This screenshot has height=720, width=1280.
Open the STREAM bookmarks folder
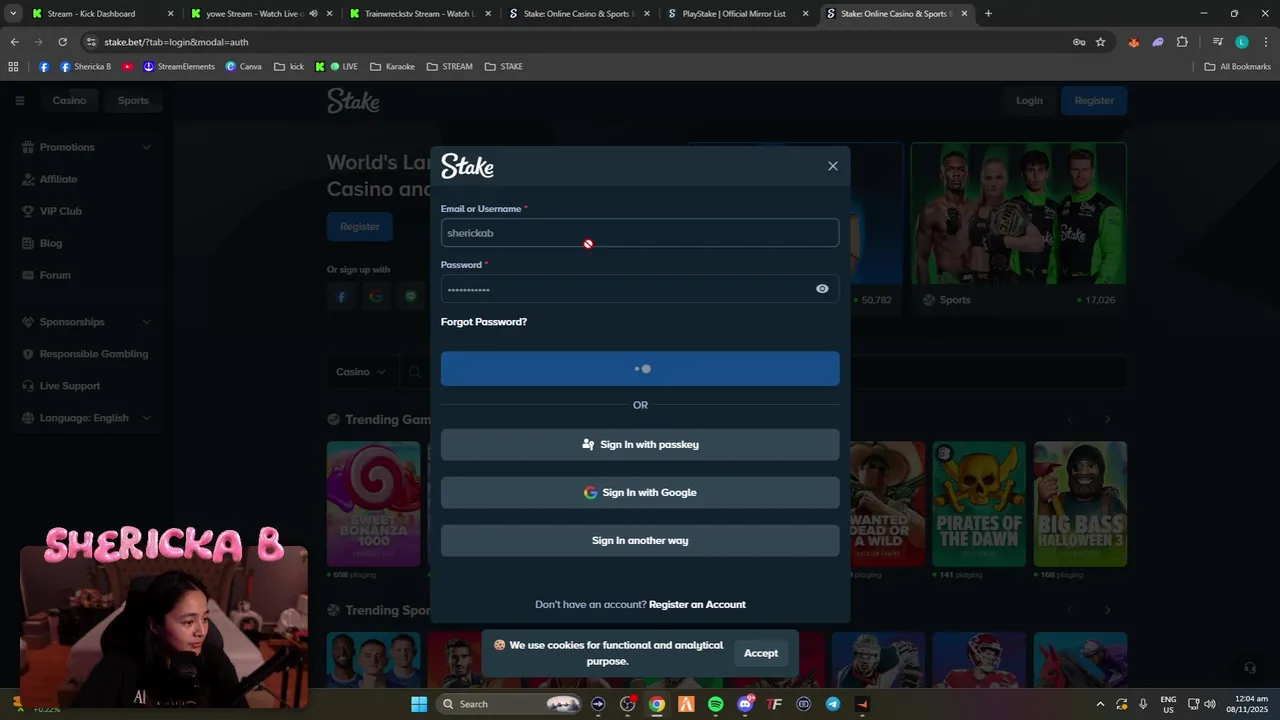pyautogui.click(x=449, y=67)
